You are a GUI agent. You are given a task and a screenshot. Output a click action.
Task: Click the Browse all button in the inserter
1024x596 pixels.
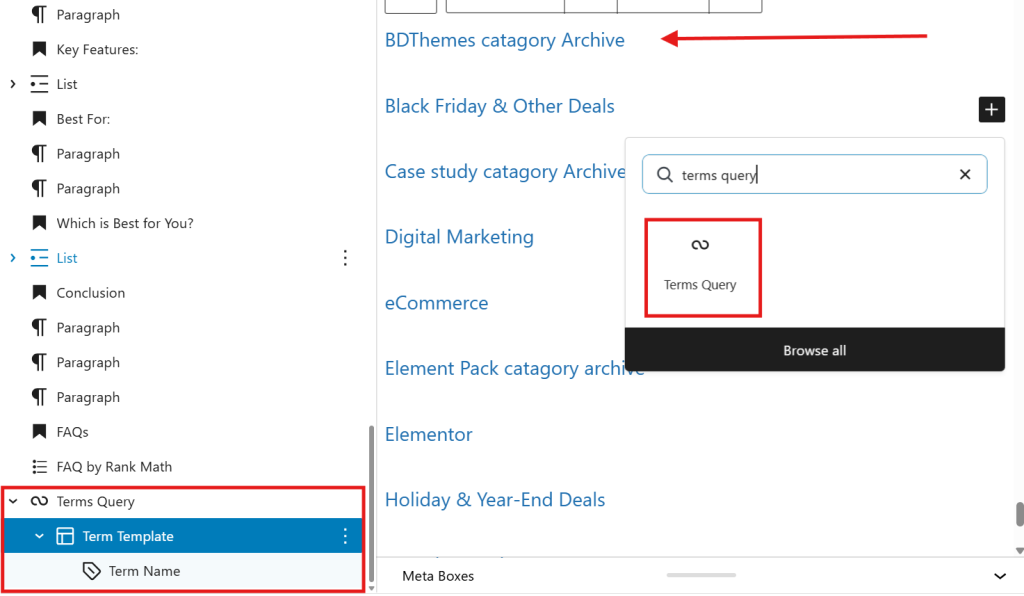pyautogui.click(x=814, y=349)
